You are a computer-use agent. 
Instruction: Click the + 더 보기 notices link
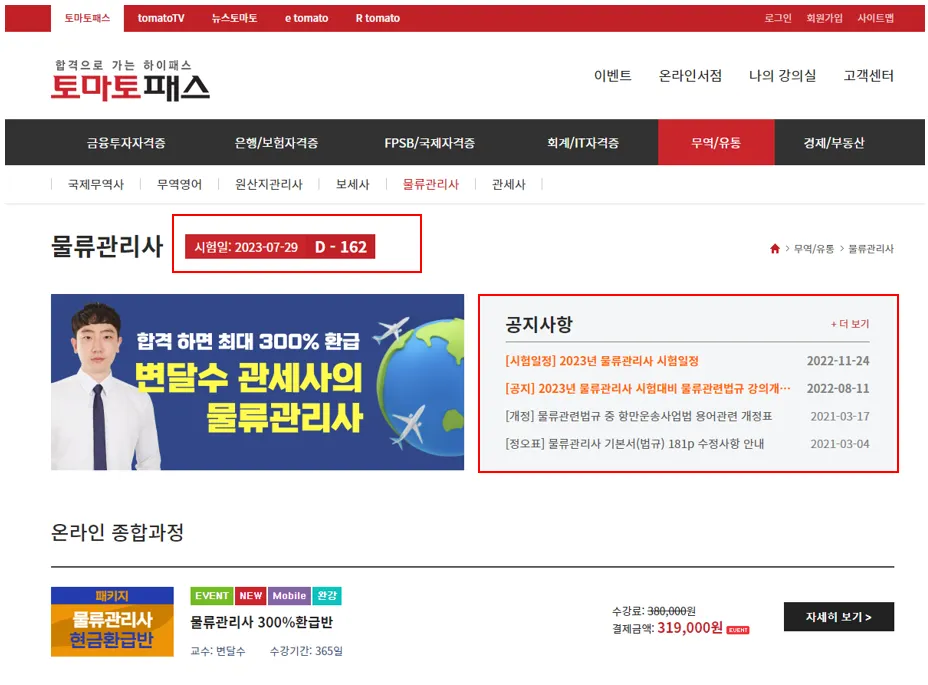(x=850, y=324)
